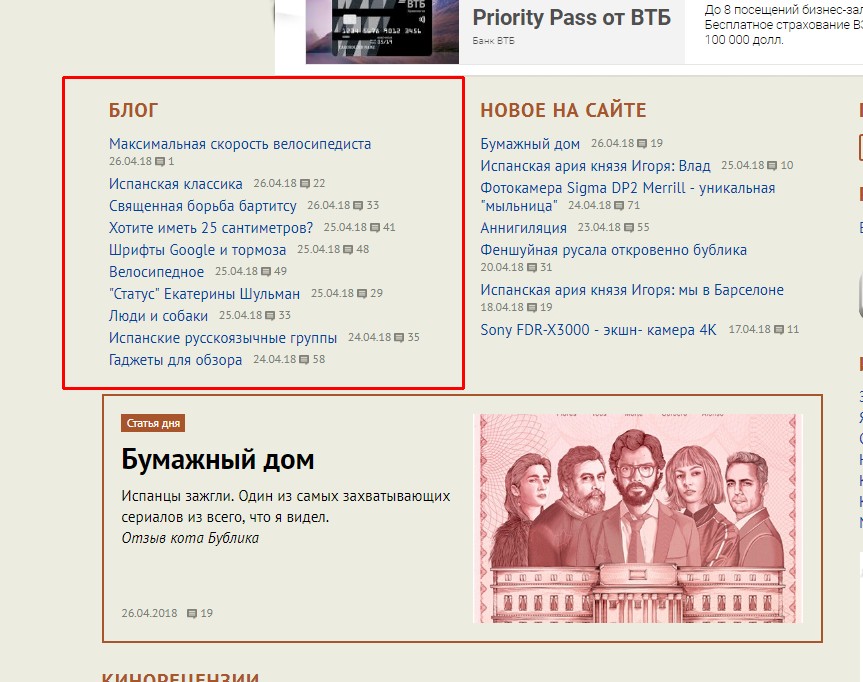Click comment icon next to Испанская классика
The width and height of the screenshot is (863, 682).
tap(306, 184)
